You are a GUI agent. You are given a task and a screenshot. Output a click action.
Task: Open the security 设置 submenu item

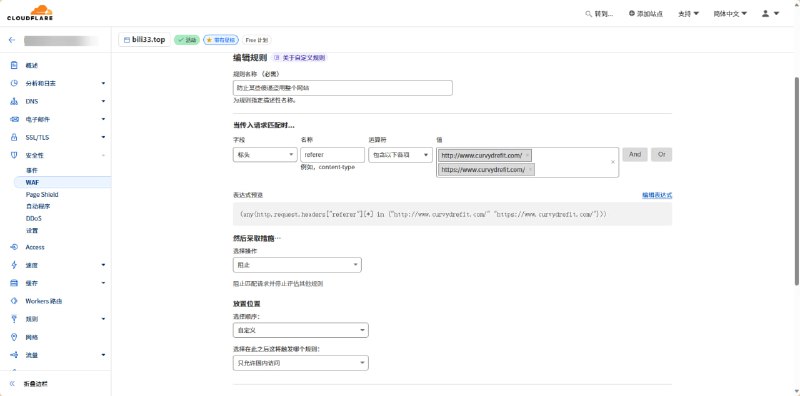pyautogui.click(x=32, y=231)
